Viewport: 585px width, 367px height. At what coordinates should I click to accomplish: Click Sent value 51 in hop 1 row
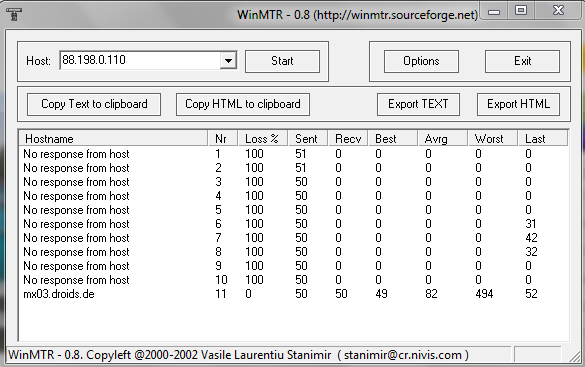tap(301, 154)
